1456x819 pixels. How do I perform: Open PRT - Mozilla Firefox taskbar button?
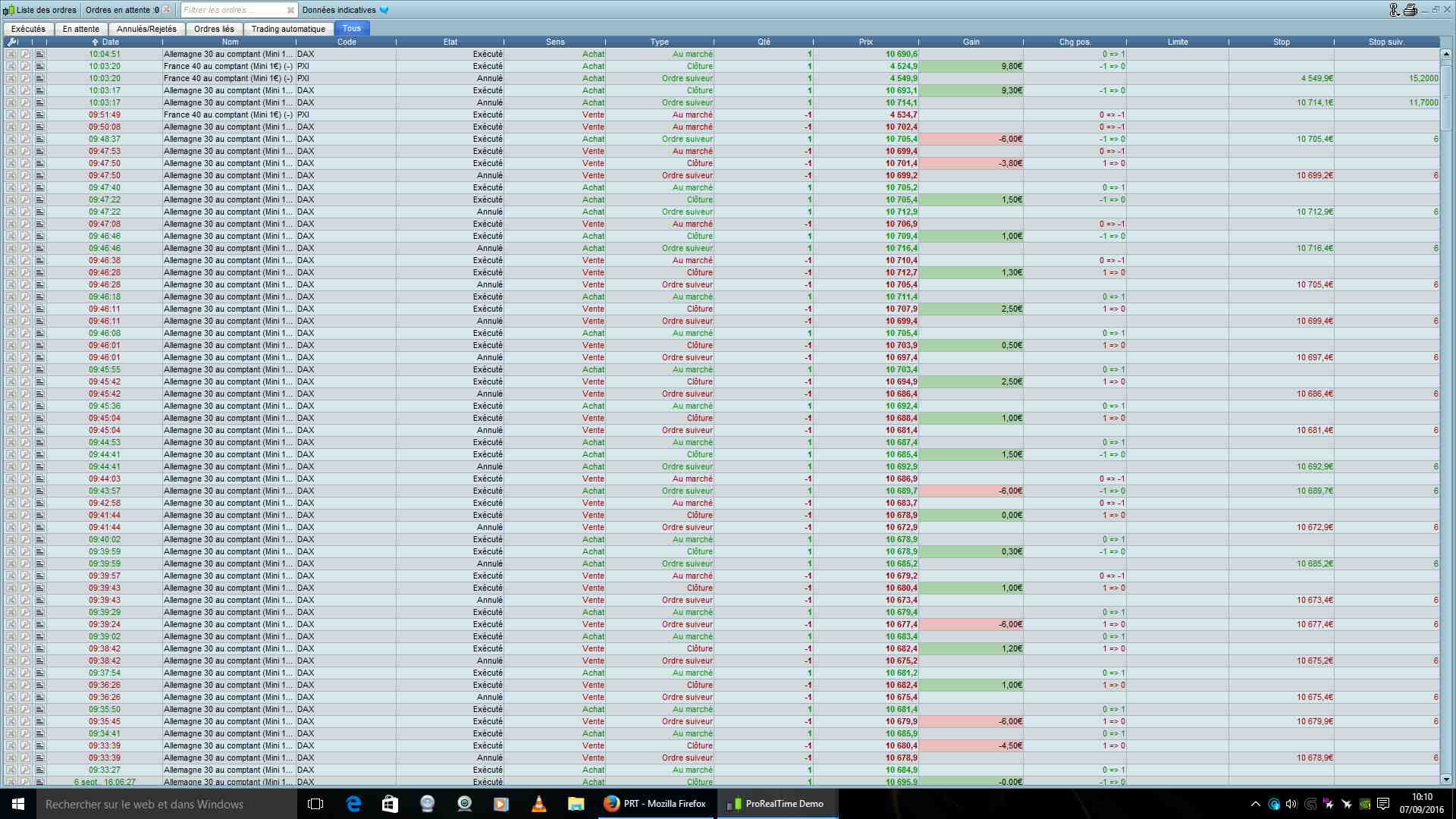click(656, 804)
